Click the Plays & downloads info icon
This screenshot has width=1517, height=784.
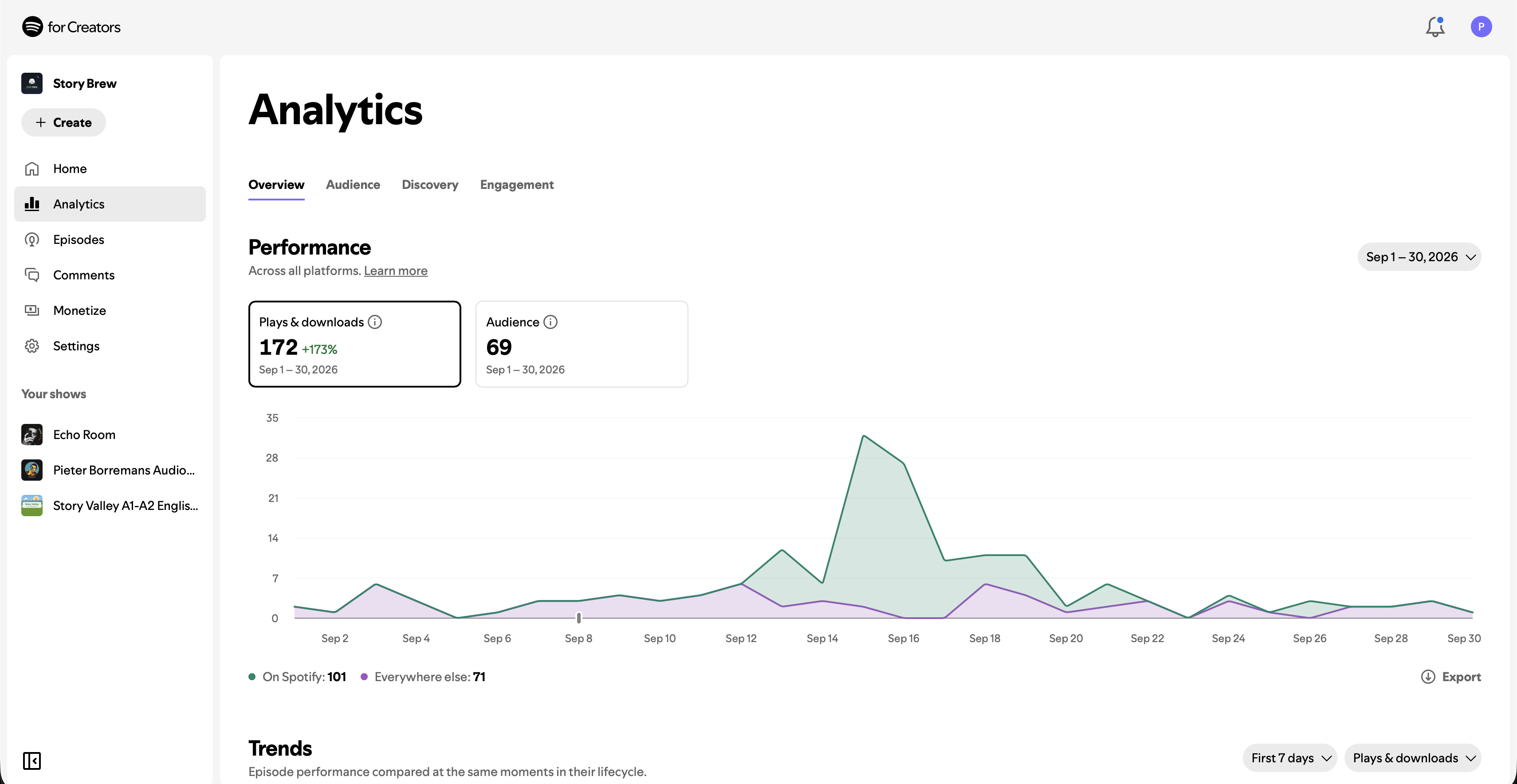(x=374, y=322)
